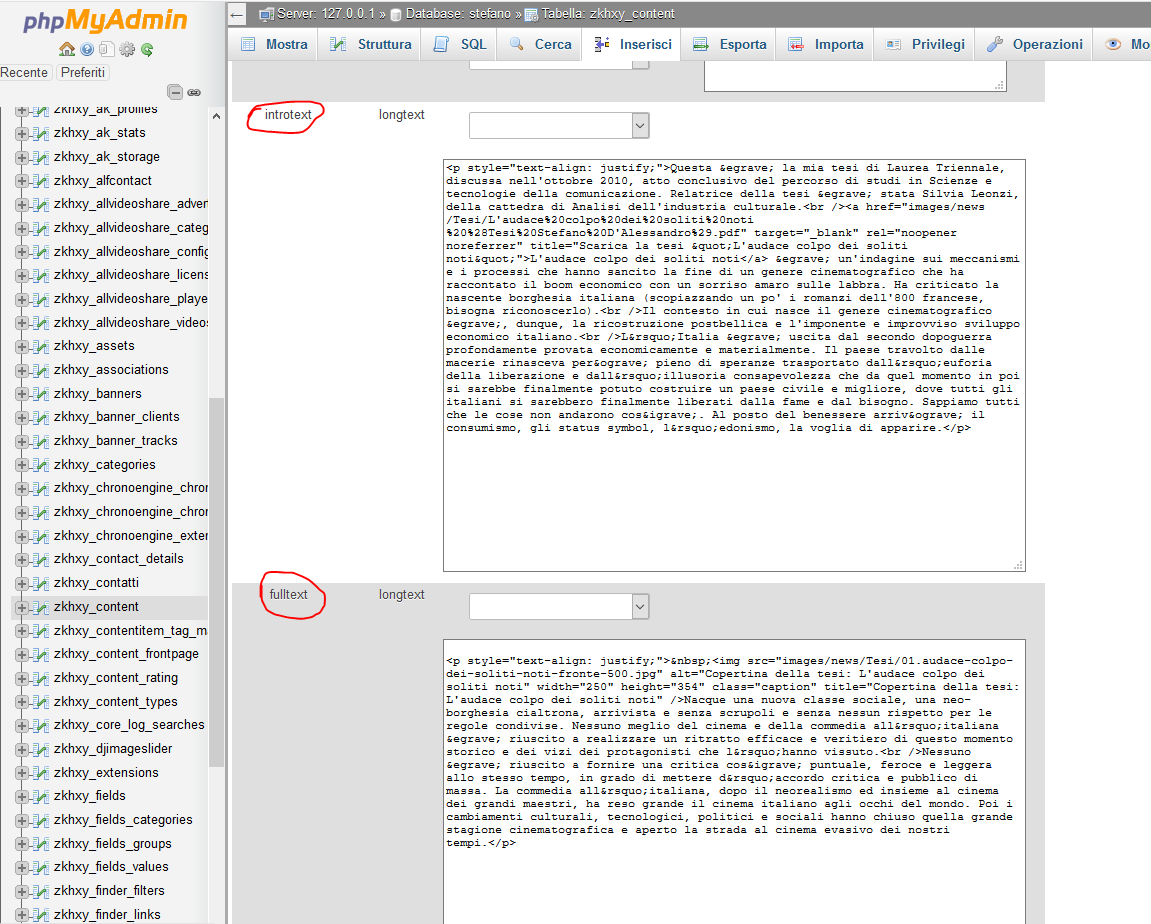The height and width of the screenshot is (924, 1151).
Task: Expand the zkhxy_content_frontpage tree node
Action: [x=21, y=654]
